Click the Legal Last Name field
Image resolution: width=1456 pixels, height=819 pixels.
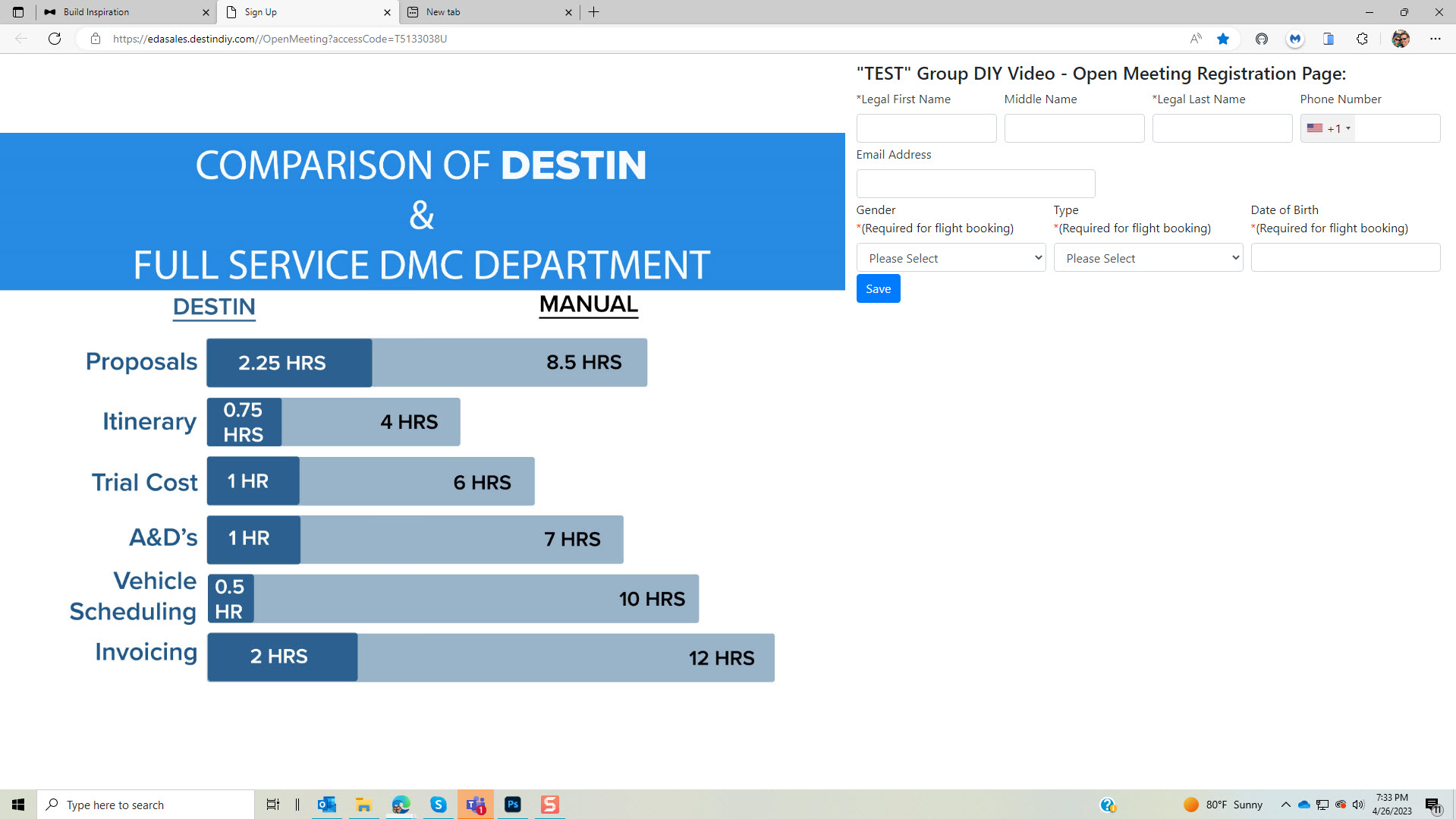1222,128
